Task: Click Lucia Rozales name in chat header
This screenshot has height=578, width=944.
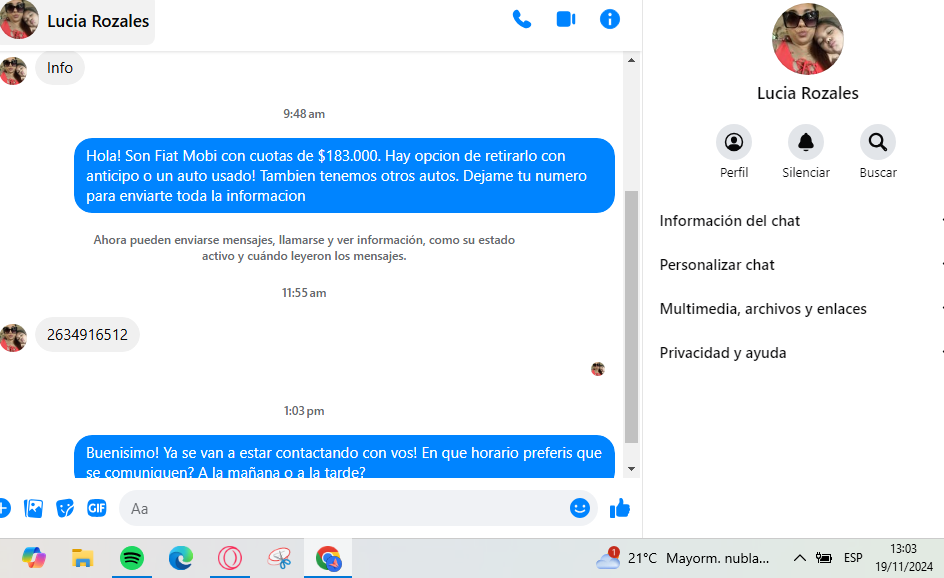Action: coord(98,21)
